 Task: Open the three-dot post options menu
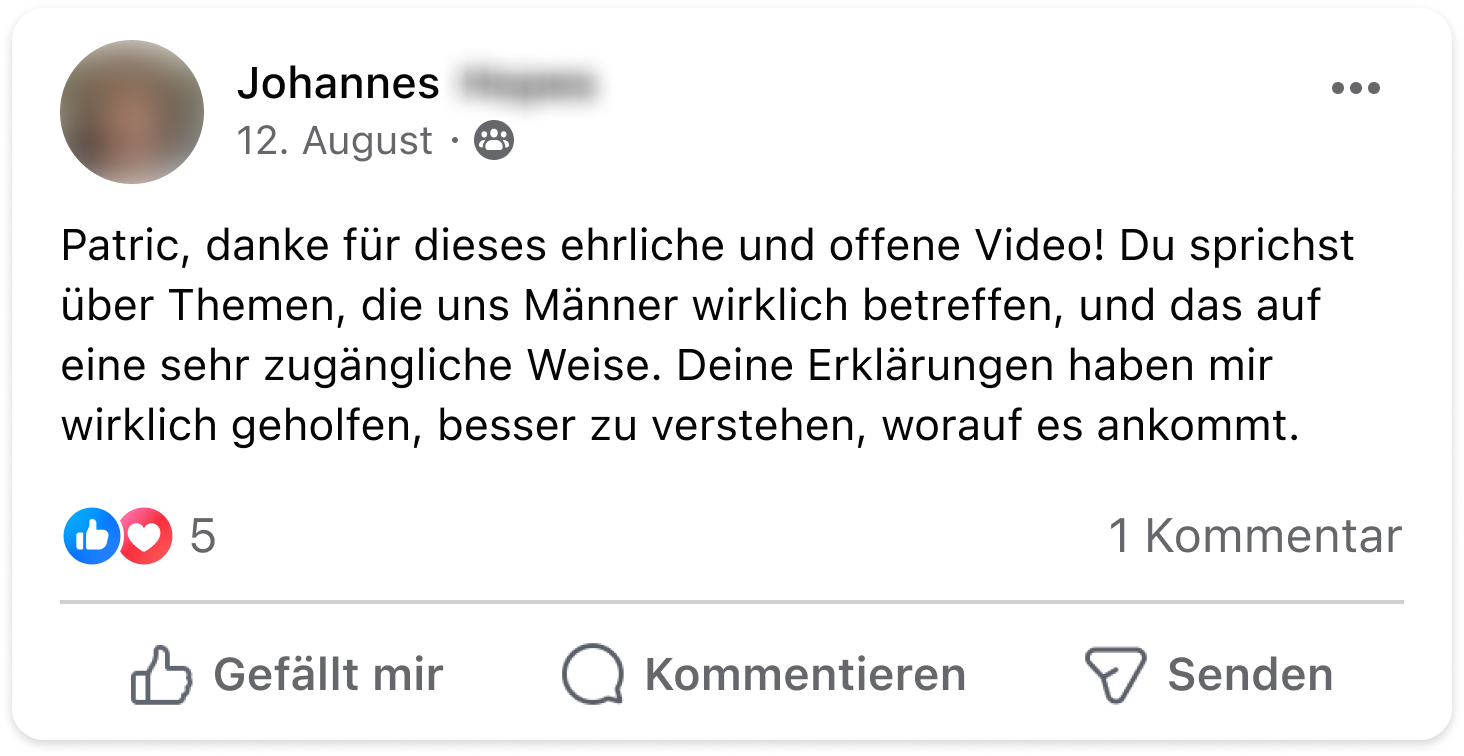click(x=1355, y=88)
